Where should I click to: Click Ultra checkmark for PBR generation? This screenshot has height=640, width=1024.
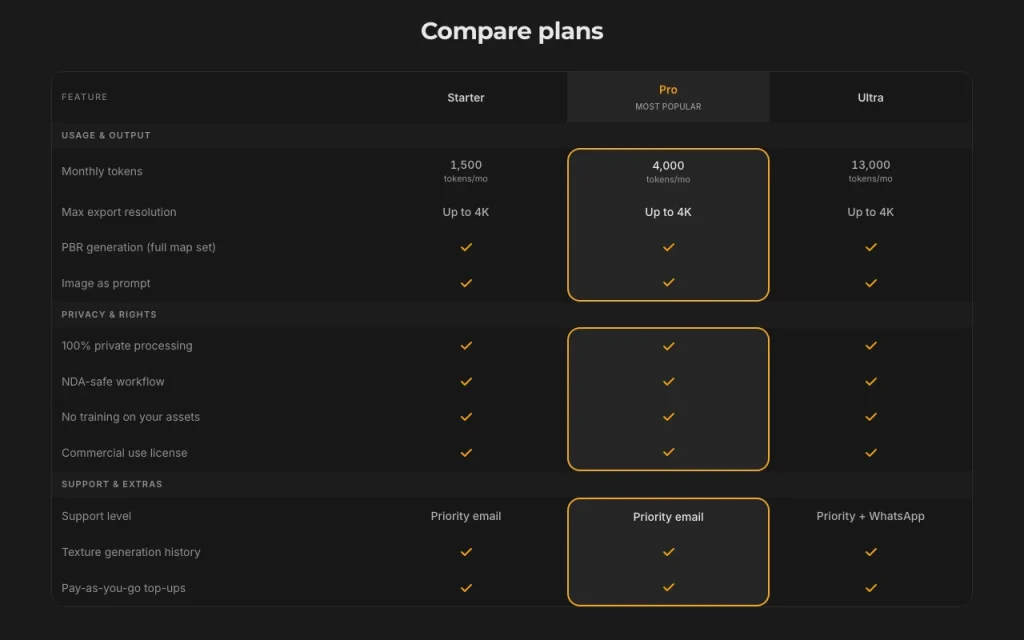point(871,247)
